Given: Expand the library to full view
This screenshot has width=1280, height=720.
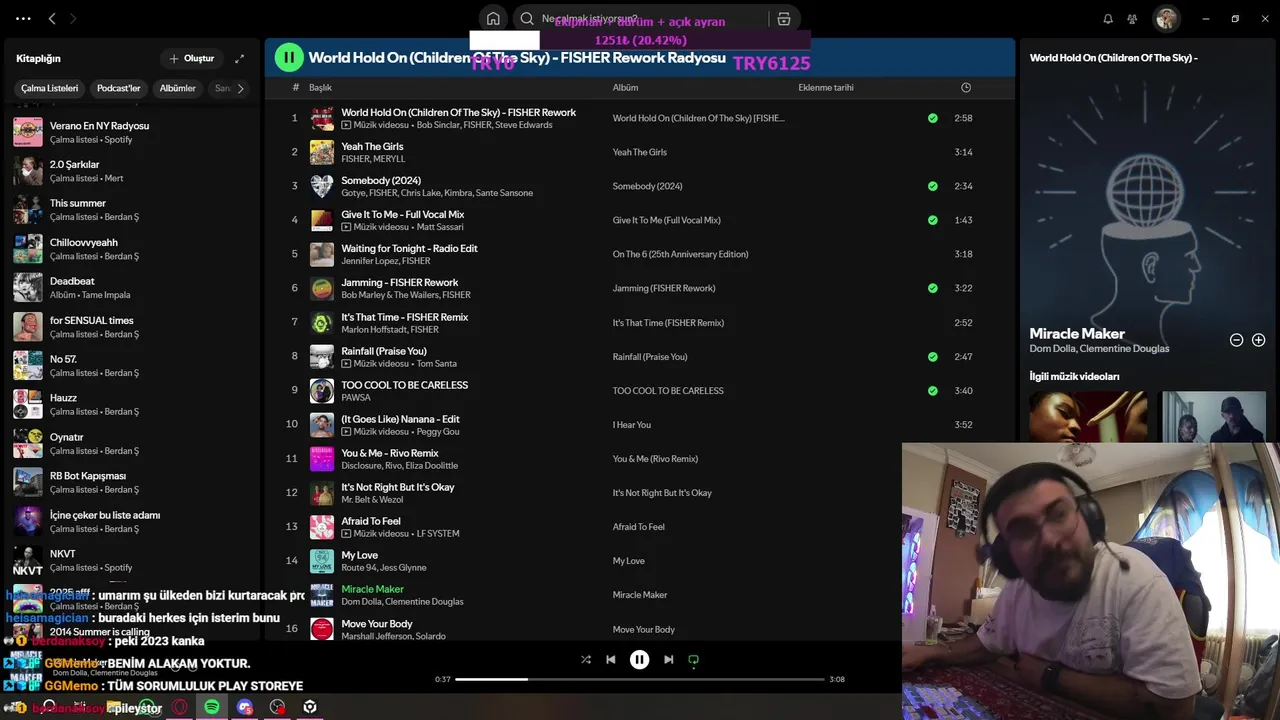Looking at the screenshot, I should click(239, 58).
